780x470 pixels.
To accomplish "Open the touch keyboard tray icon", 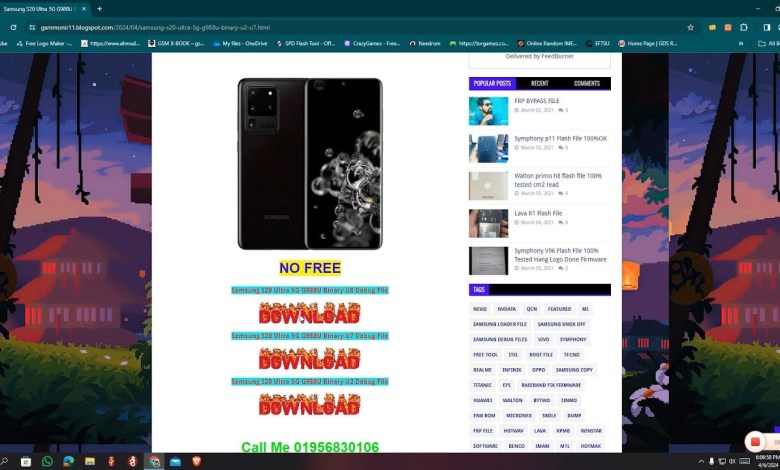I will [x=744, y=461].
